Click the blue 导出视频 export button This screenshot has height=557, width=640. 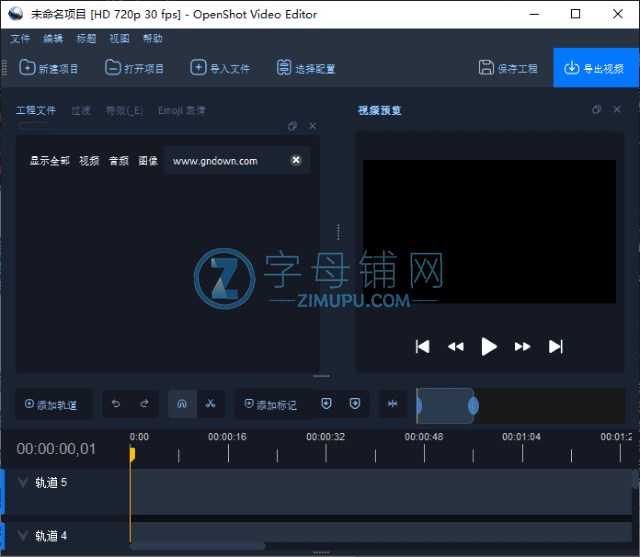pos(595,68)
